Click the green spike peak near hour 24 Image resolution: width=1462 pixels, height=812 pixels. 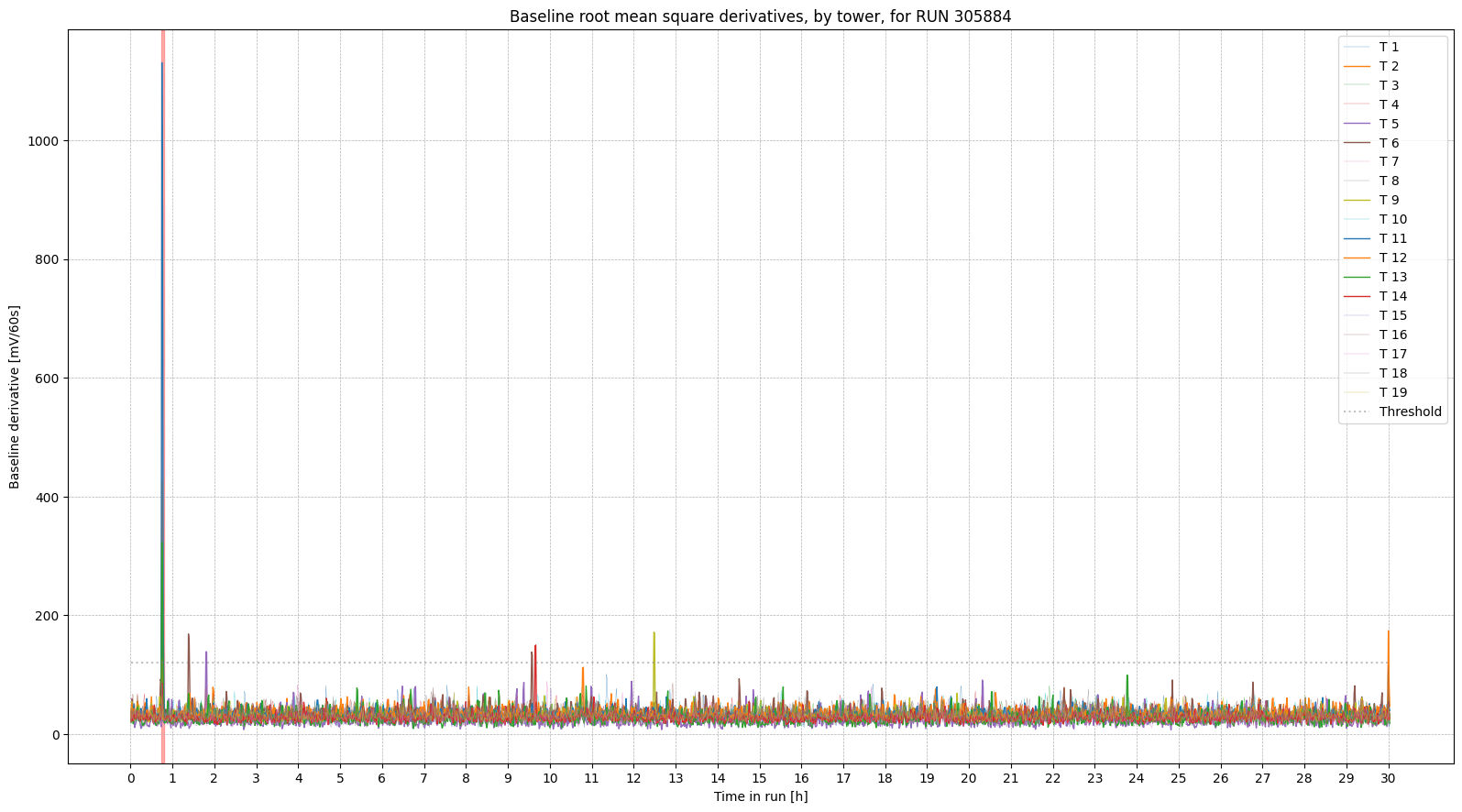click(x=1127, y=675)
